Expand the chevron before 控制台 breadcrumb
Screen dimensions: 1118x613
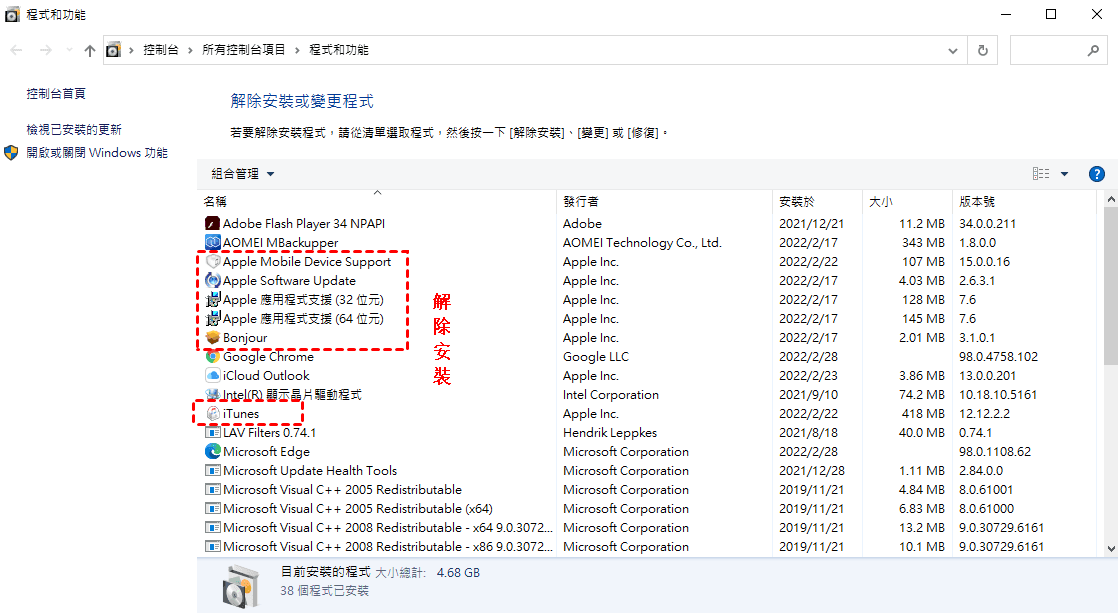pyautogui.click(x=131, y=51)
